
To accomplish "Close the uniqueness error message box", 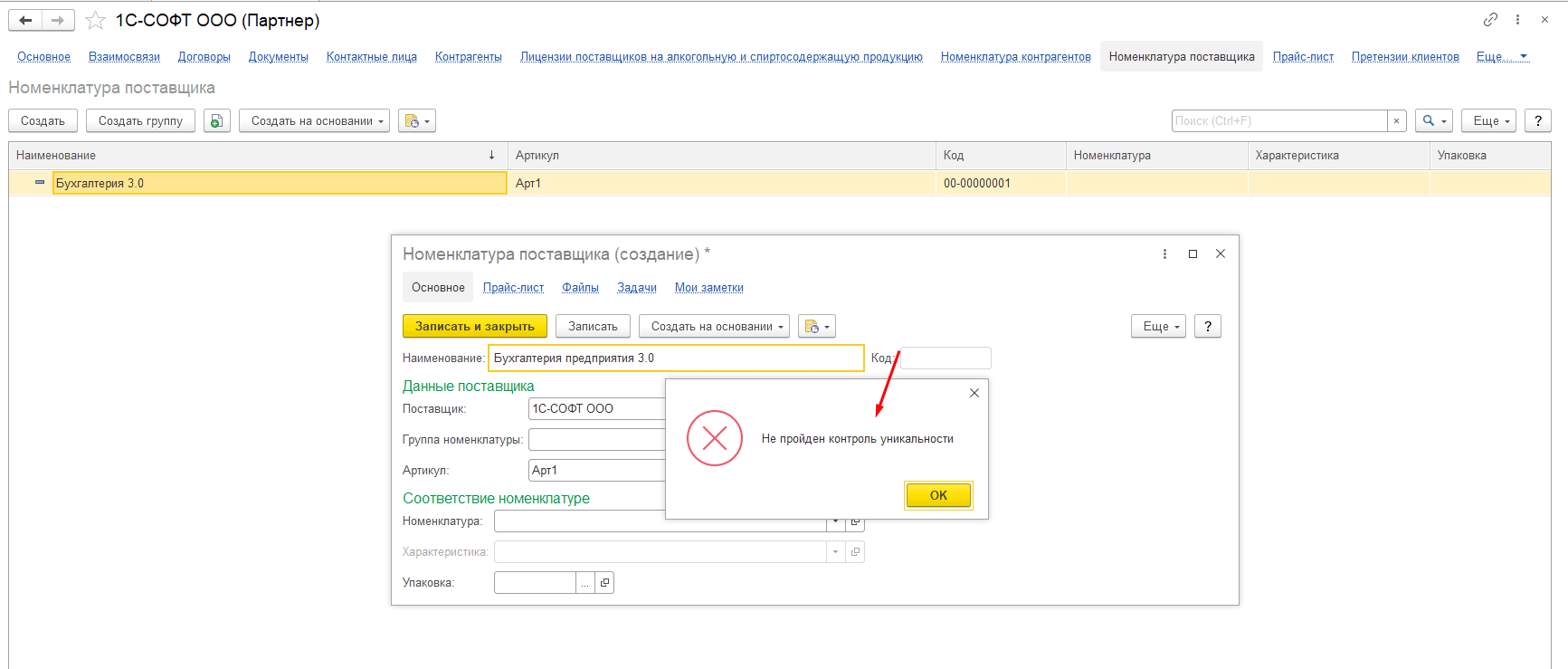I will (x=974, y=393).
